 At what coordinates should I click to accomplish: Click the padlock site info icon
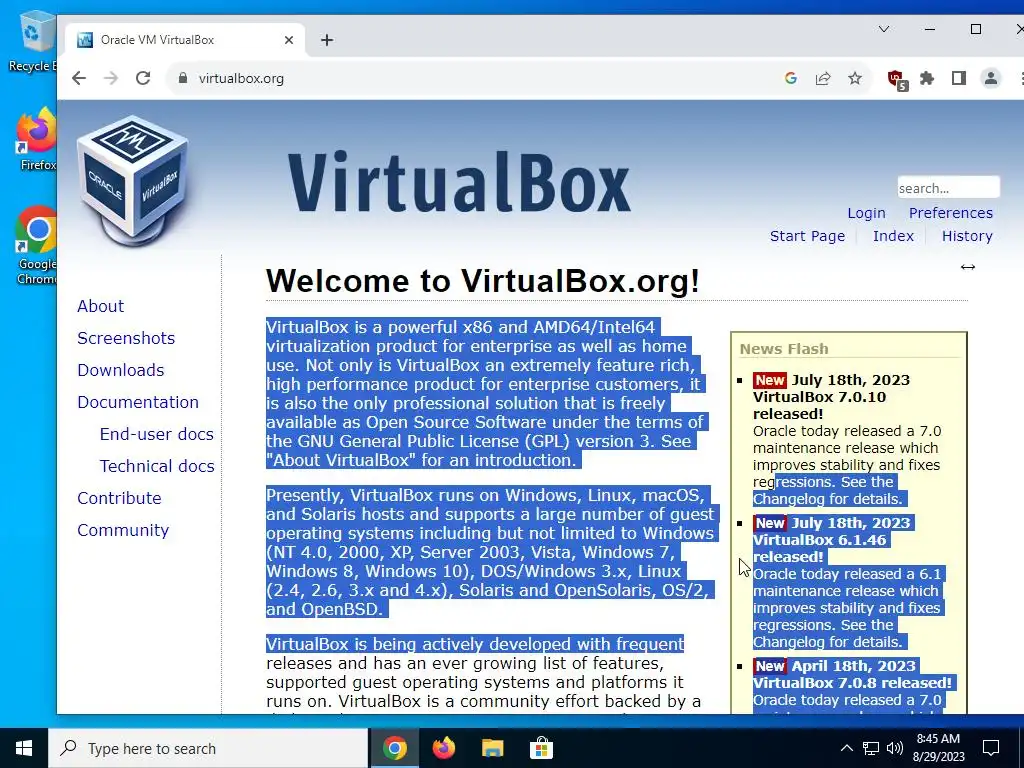[183, 78]
